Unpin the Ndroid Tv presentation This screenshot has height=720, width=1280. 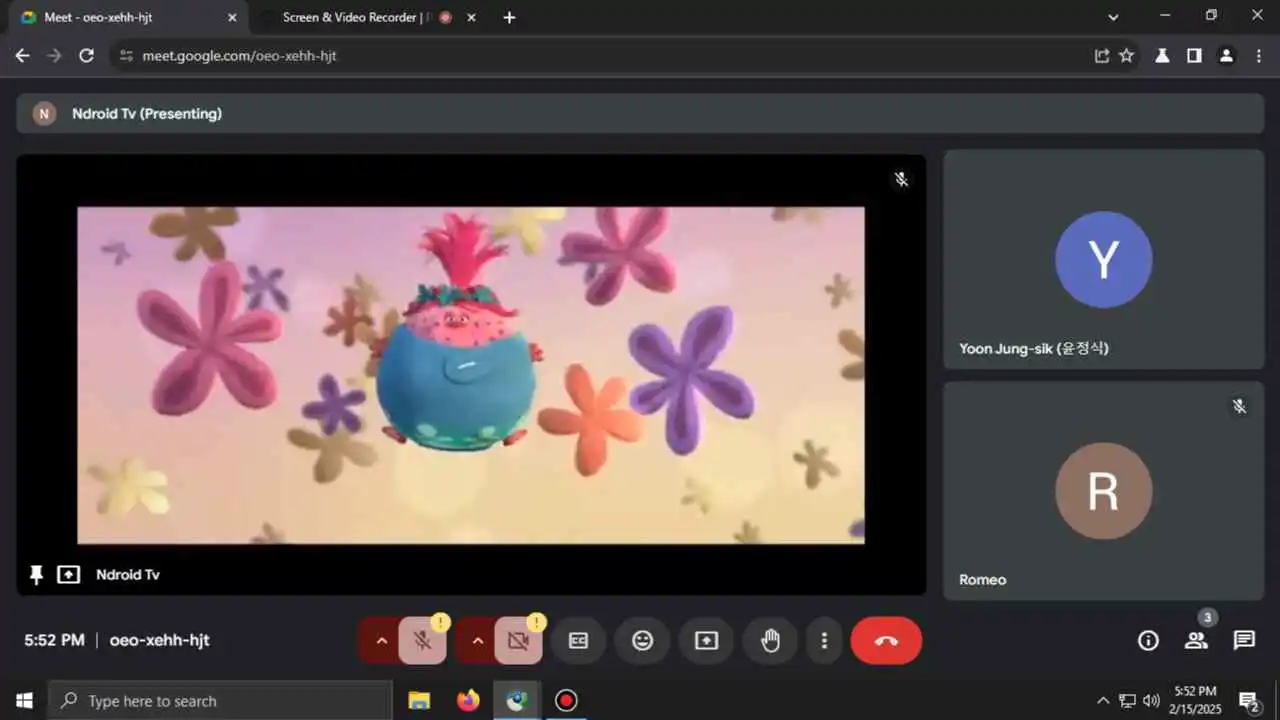coord(37,575)
